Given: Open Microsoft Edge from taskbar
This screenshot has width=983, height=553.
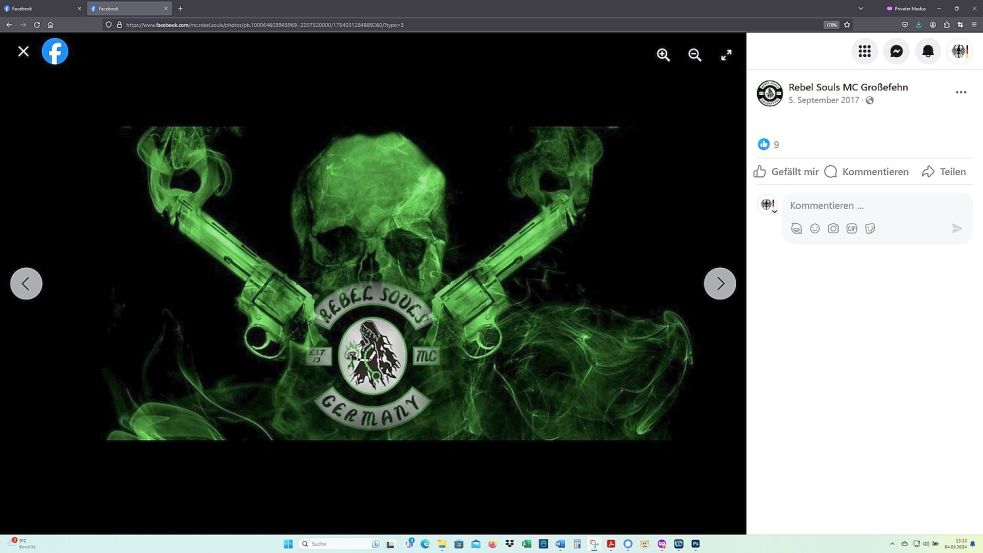Looking at the screenshot, I should coord(425,544).
